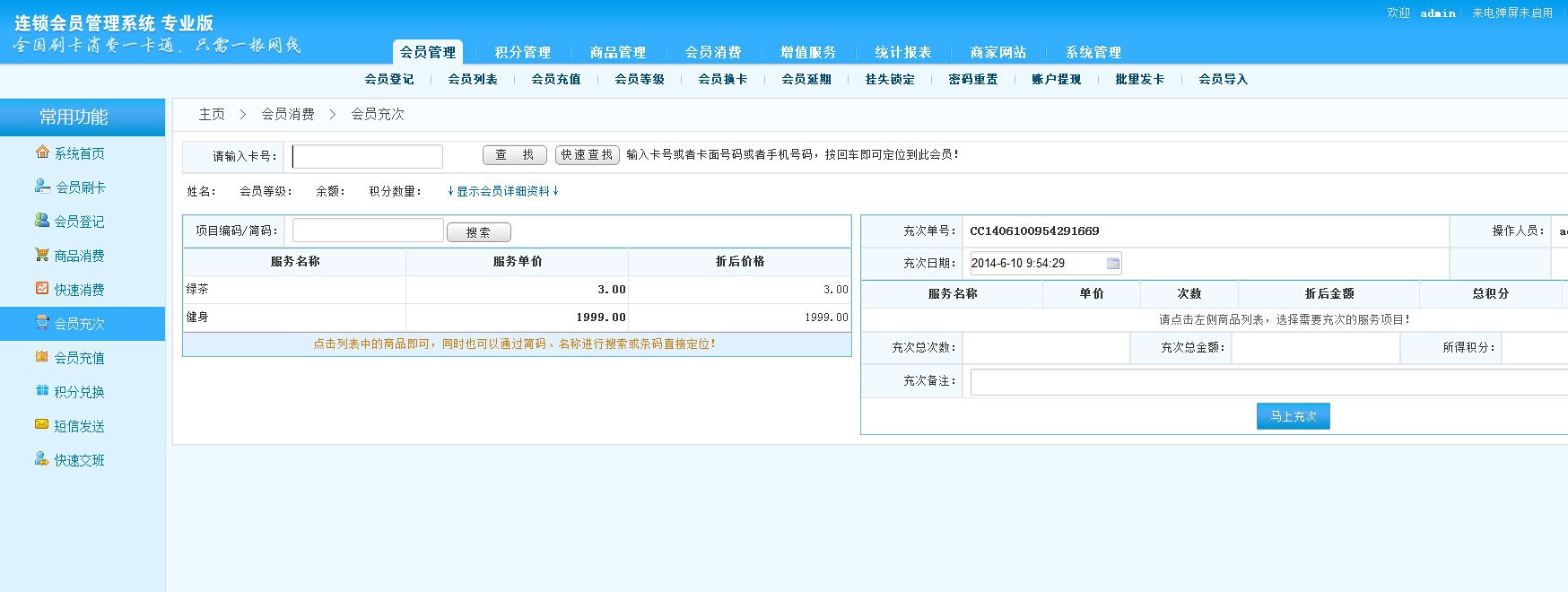Click the 充次日期 date field
The width and height of the screenshot is (1568, 592).
(1046, 264)
